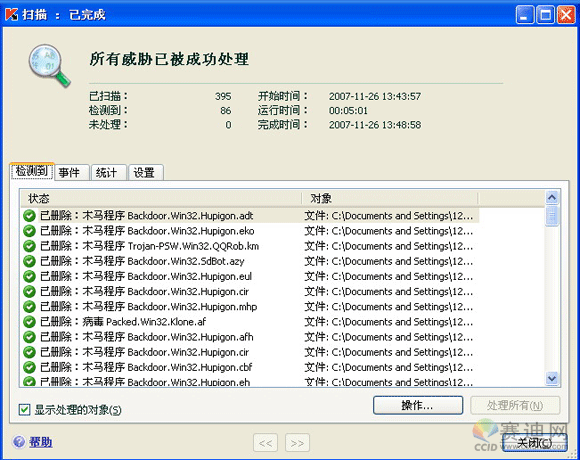Switch to the 检测到 tab
This screenshot has width=580, height=460.
coord(32,171)
